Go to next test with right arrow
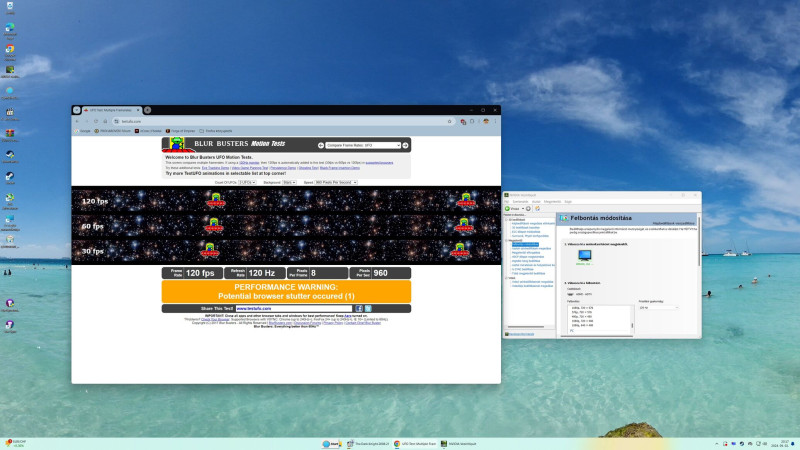800x450 pixels. pos(406,145)
